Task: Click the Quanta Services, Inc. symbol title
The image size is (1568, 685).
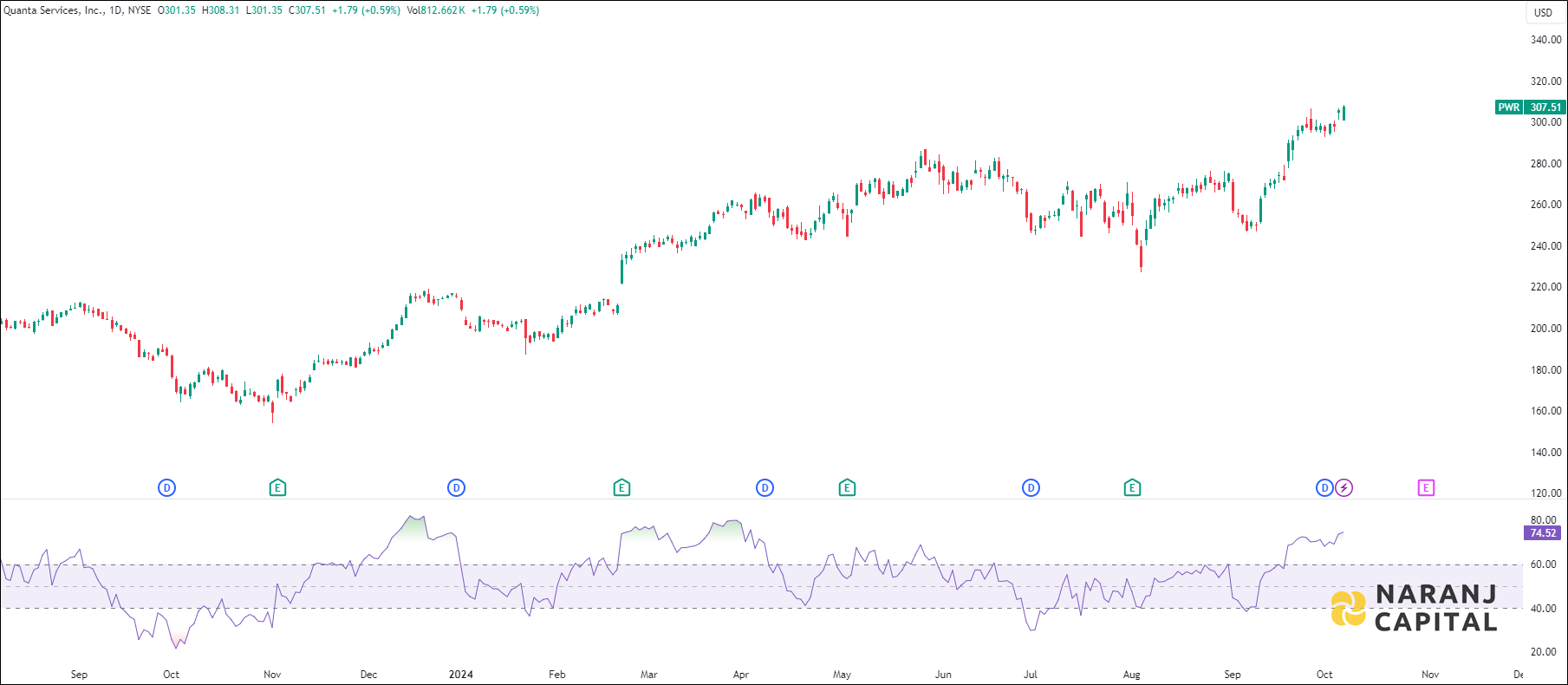Action: (x=54, y=10)
